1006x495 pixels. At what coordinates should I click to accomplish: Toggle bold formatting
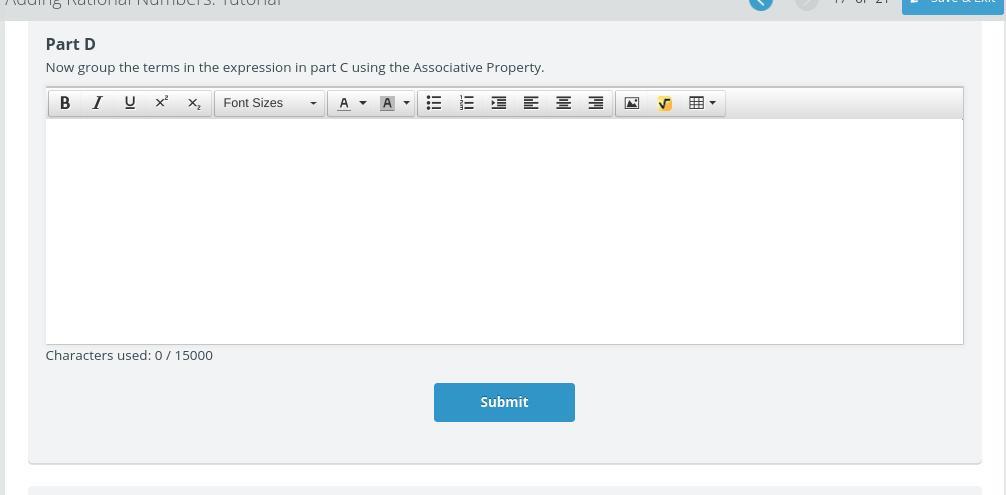pyautogui.click(x=65, y=103)
